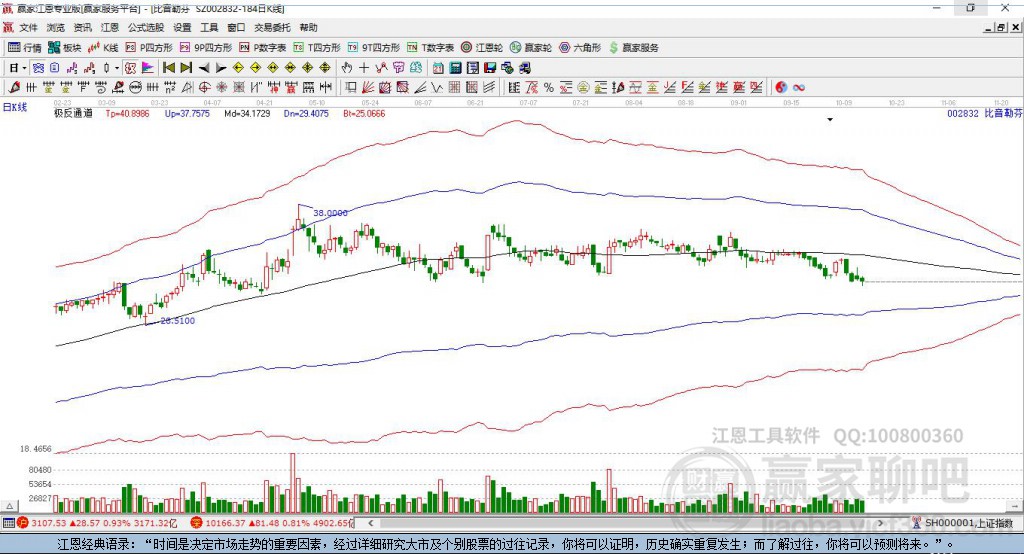Open the 交易委托 menu

pos(272,27)
